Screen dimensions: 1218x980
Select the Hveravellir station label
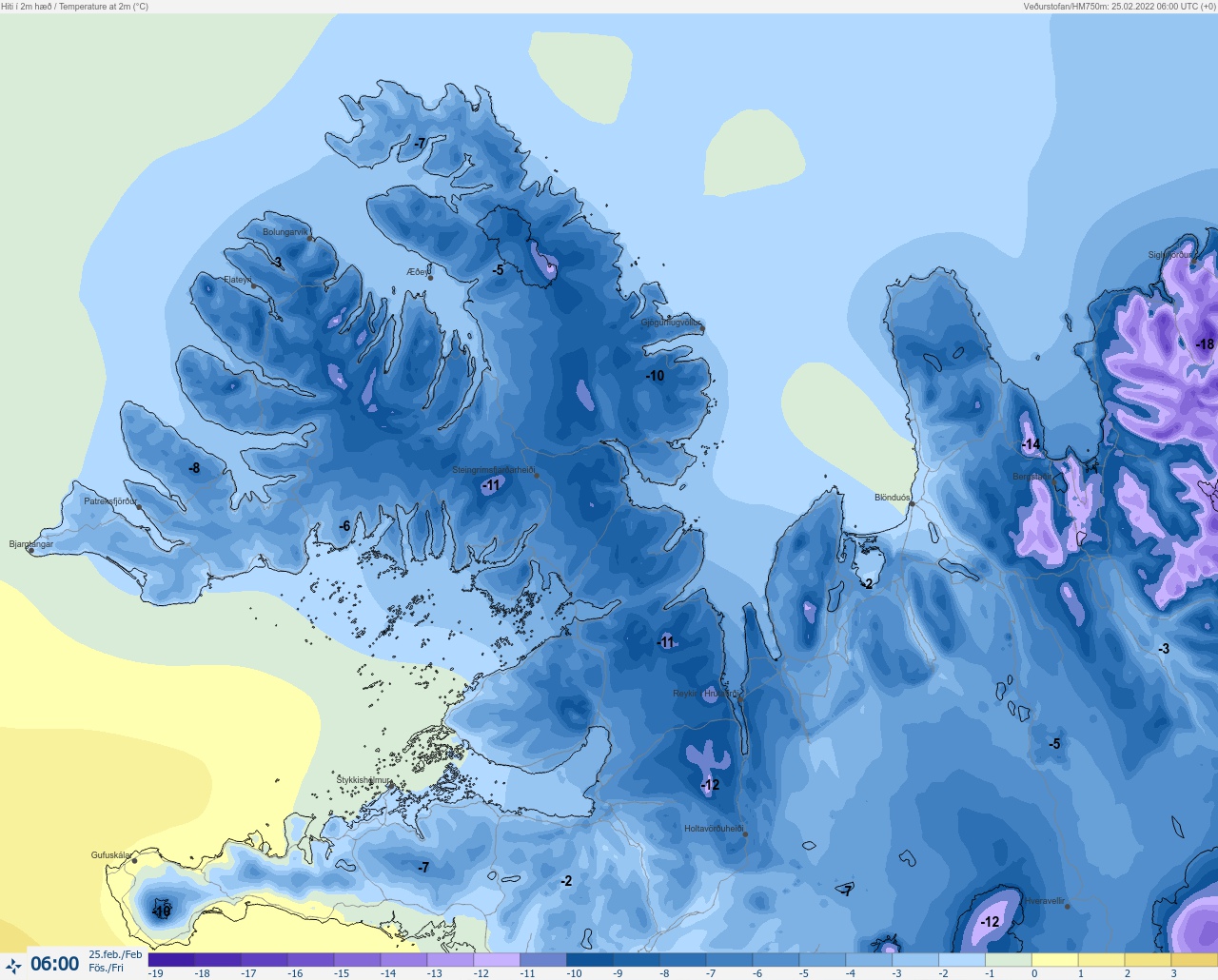[x=1045, y=901]
